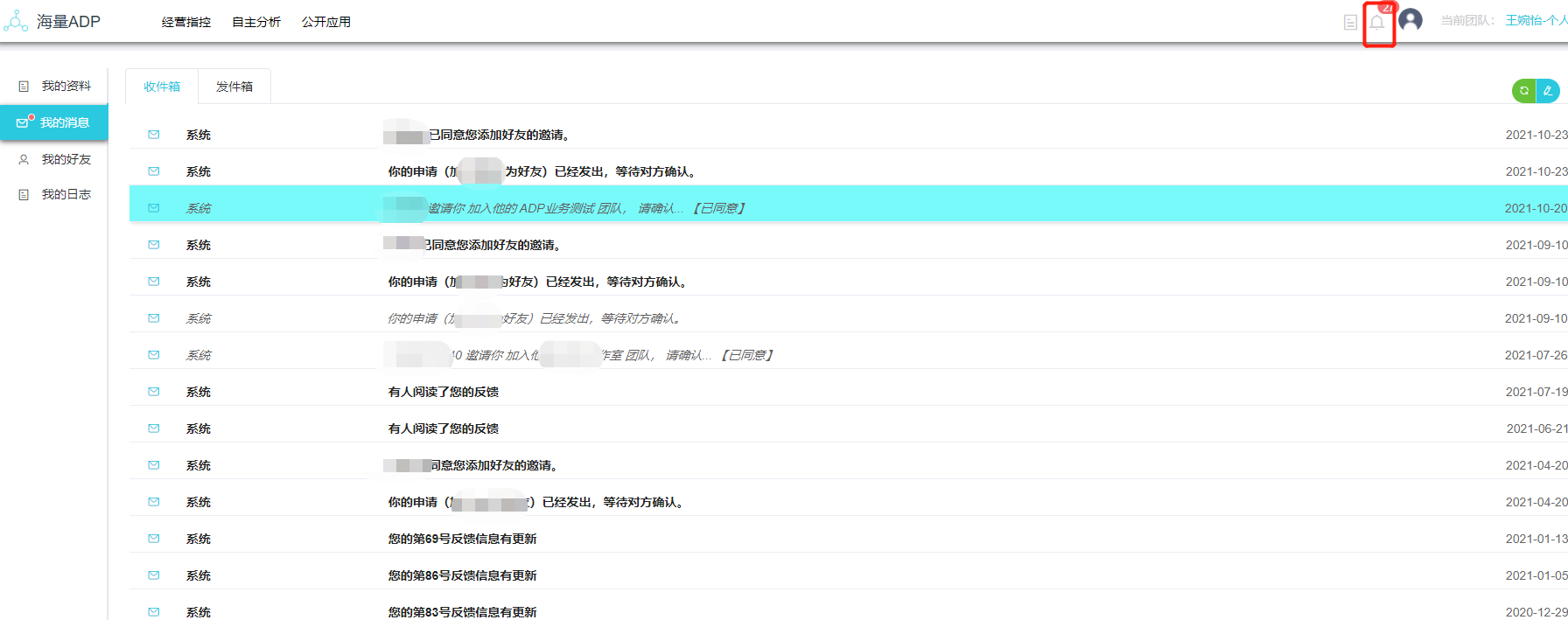Switch to the 发件箱 tab
The width and height of the screenshot is (1568, 620).
234,87
